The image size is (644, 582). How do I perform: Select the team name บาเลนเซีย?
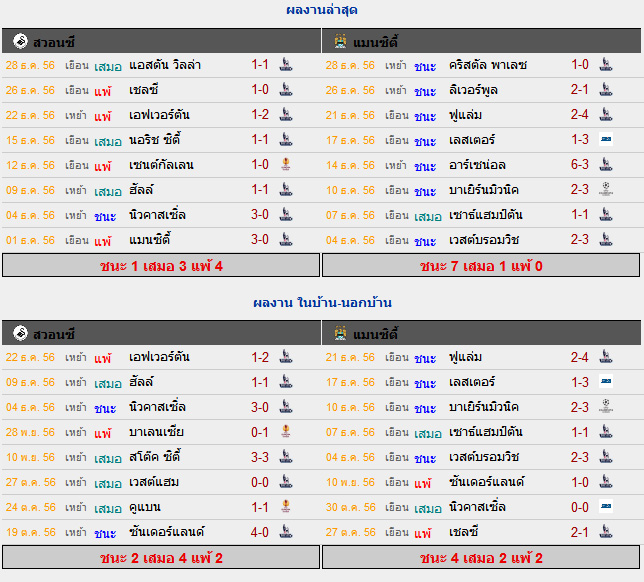click(x=156, y=432)
